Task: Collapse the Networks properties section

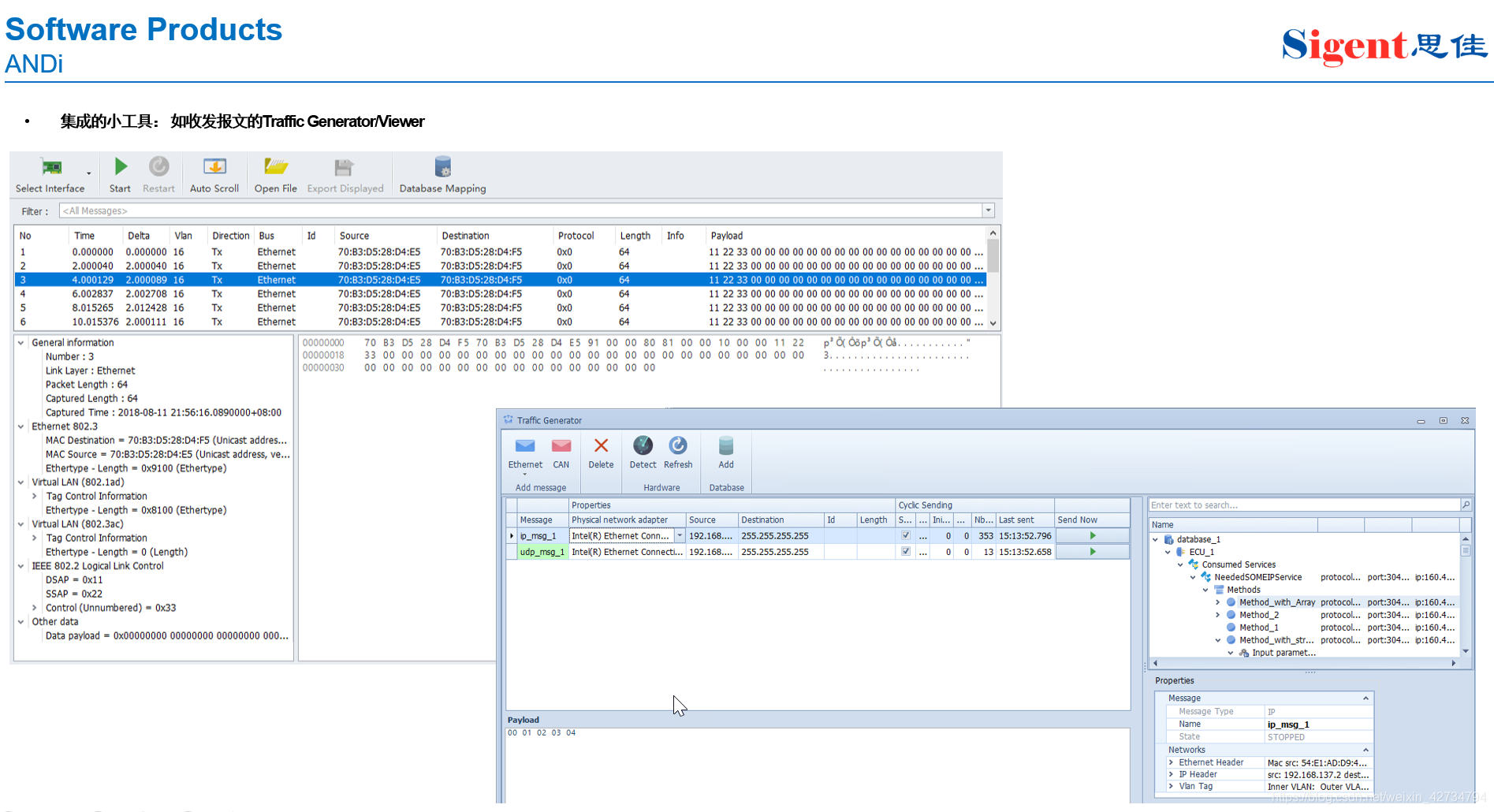Action: pos(1365,750)
